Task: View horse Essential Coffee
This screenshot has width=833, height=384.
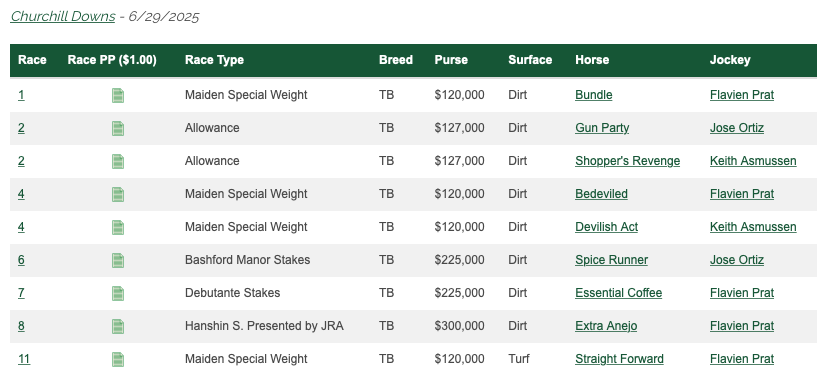Action: (x=618, y=293)
